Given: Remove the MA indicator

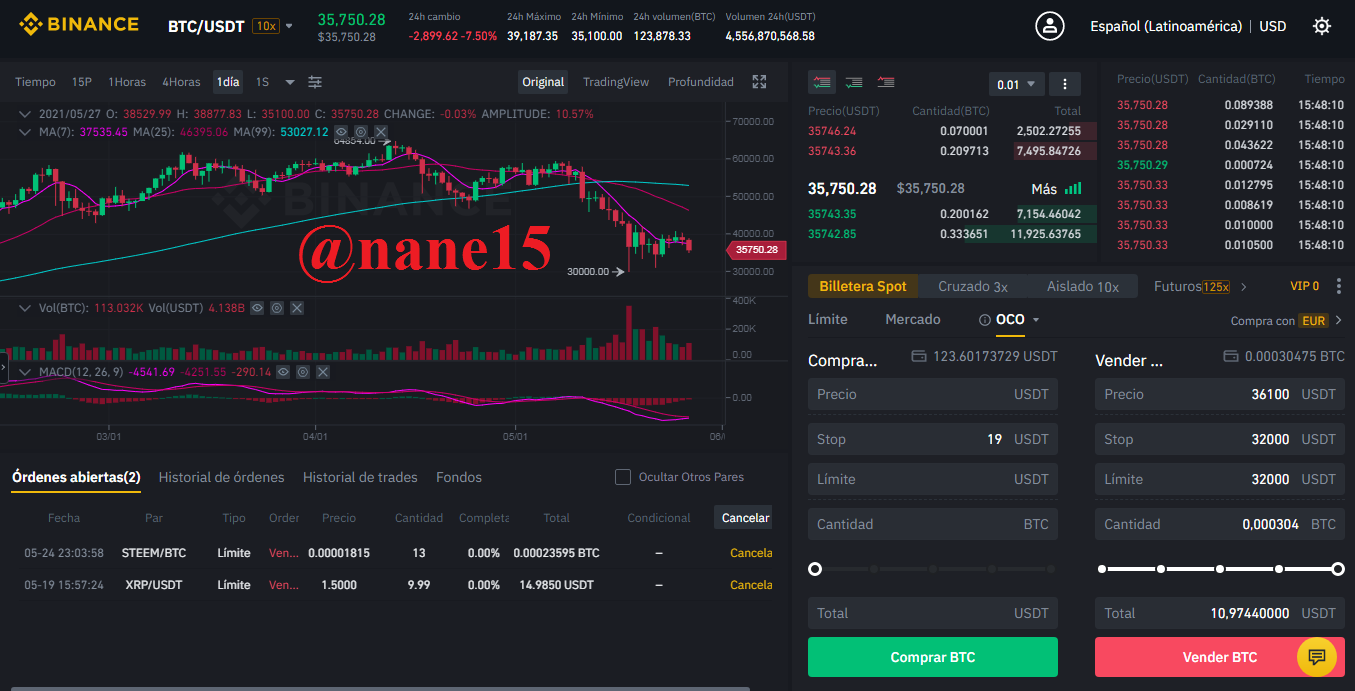Looking at the screenshot, I should coord(380,131).
